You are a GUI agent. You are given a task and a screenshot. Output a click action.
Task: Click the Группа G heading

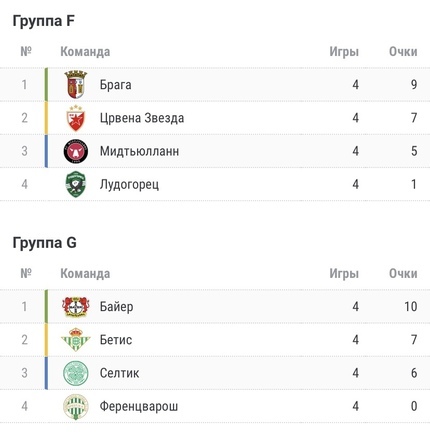44,243
